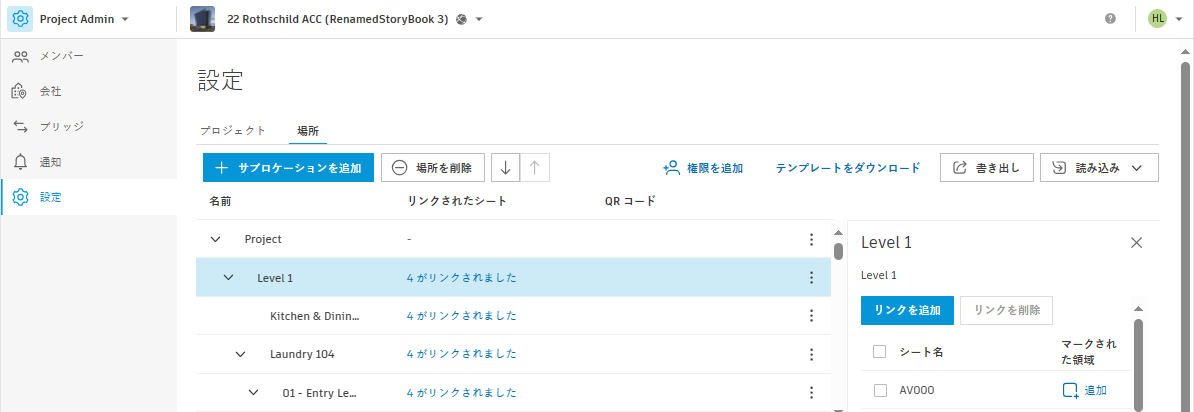Close the Level 1 details panel
1194x412 pixels.
(1136, 242)
